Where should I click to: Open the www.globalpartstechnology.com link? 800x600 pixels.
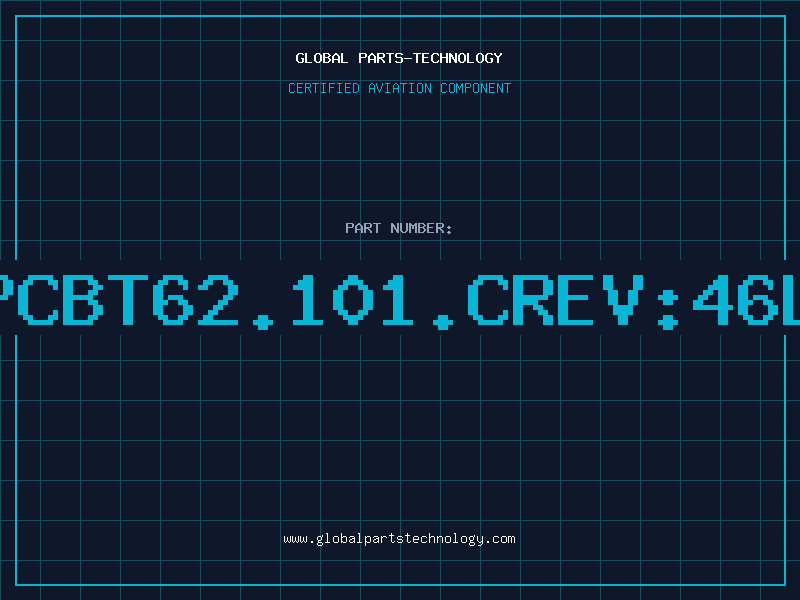(x=399, y=539)
